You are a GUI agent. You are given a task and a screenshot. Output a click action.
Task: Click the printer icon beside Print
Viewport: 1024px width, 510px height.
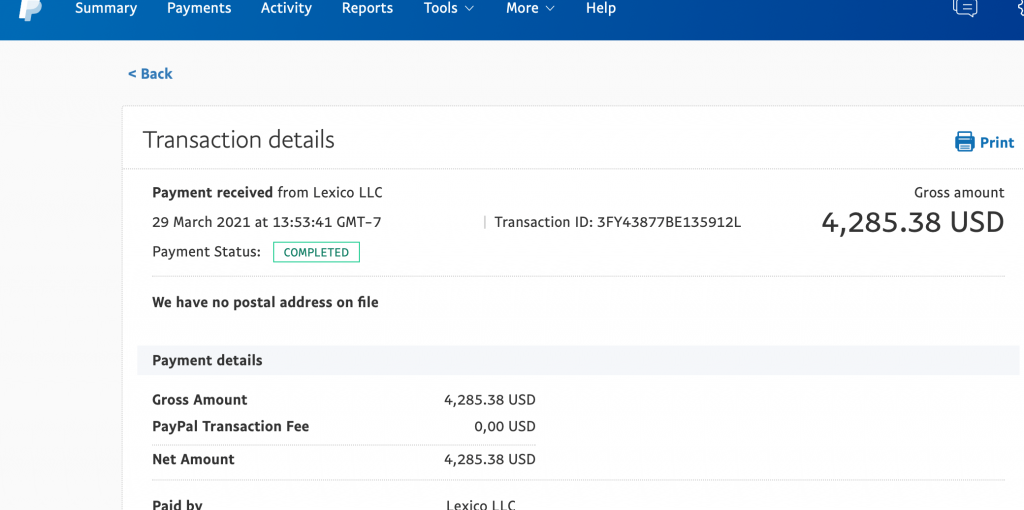click(x=965, y=142)
